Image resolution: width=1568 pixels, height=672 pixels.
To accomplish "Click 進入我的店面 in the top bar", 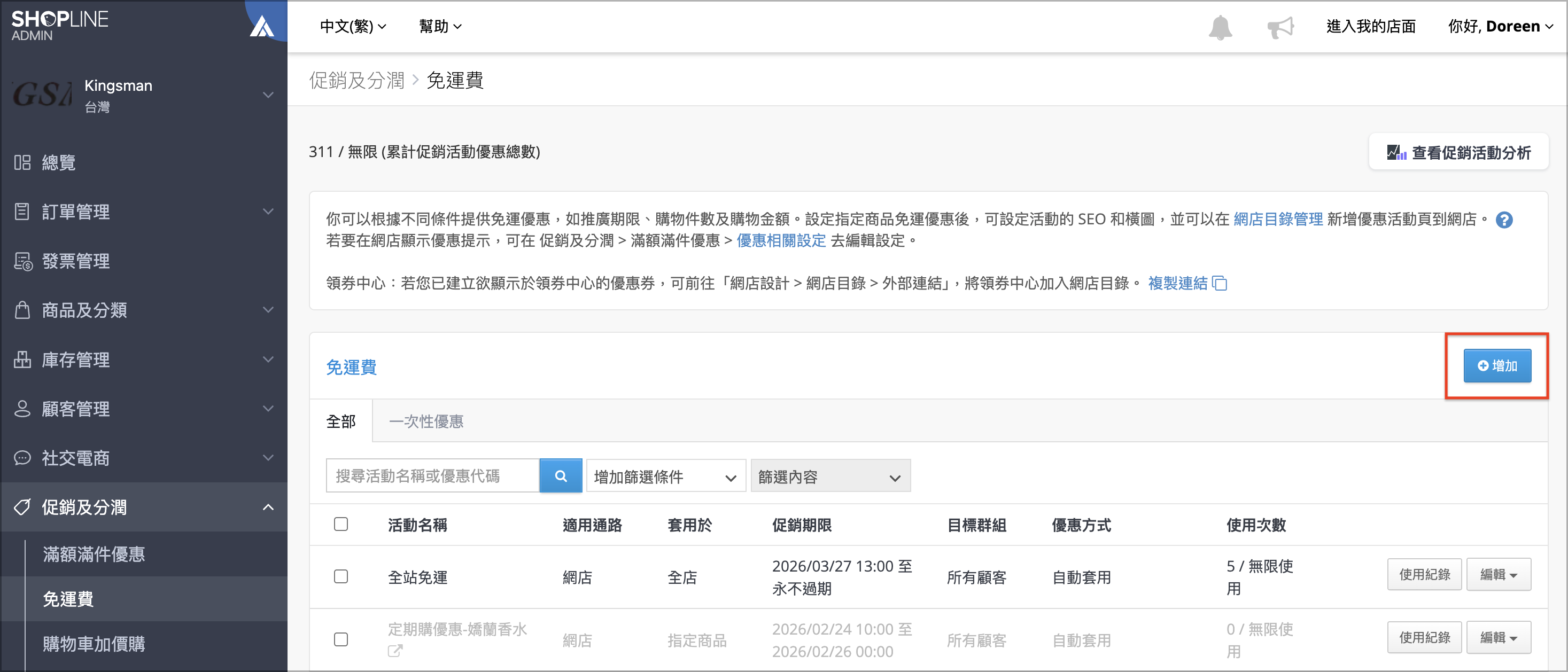I will [x=1371, y=26].
